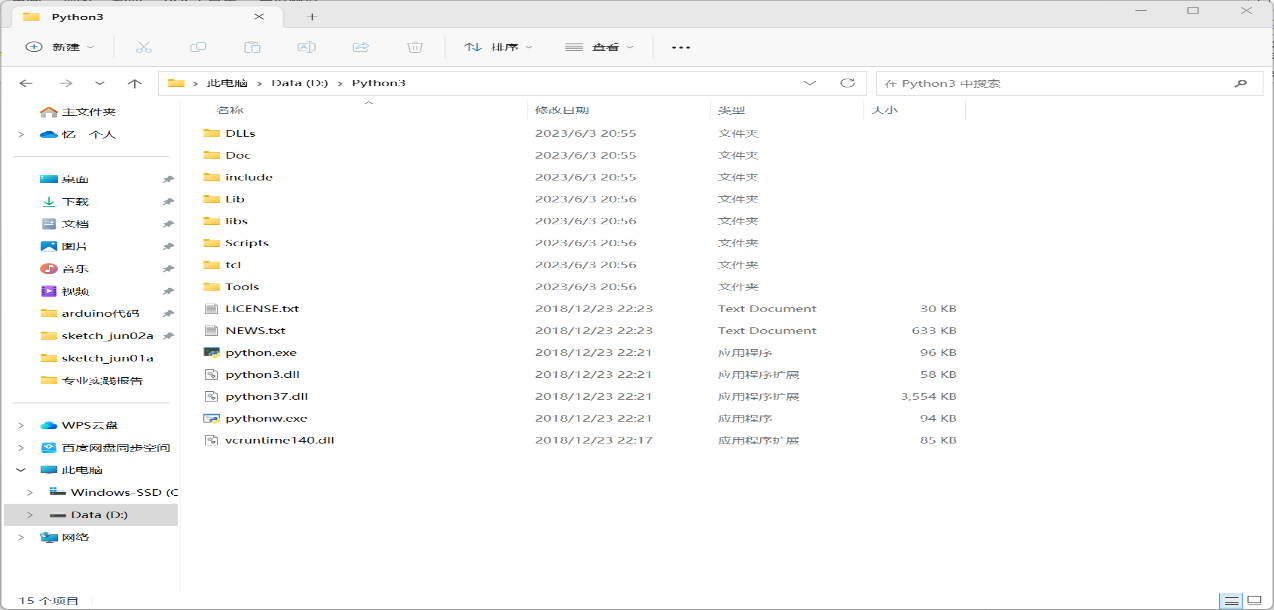Switch to details view icon in status bar
Image resolution: width=1274 pixels, height=610 pixels.
(1232, 601)
